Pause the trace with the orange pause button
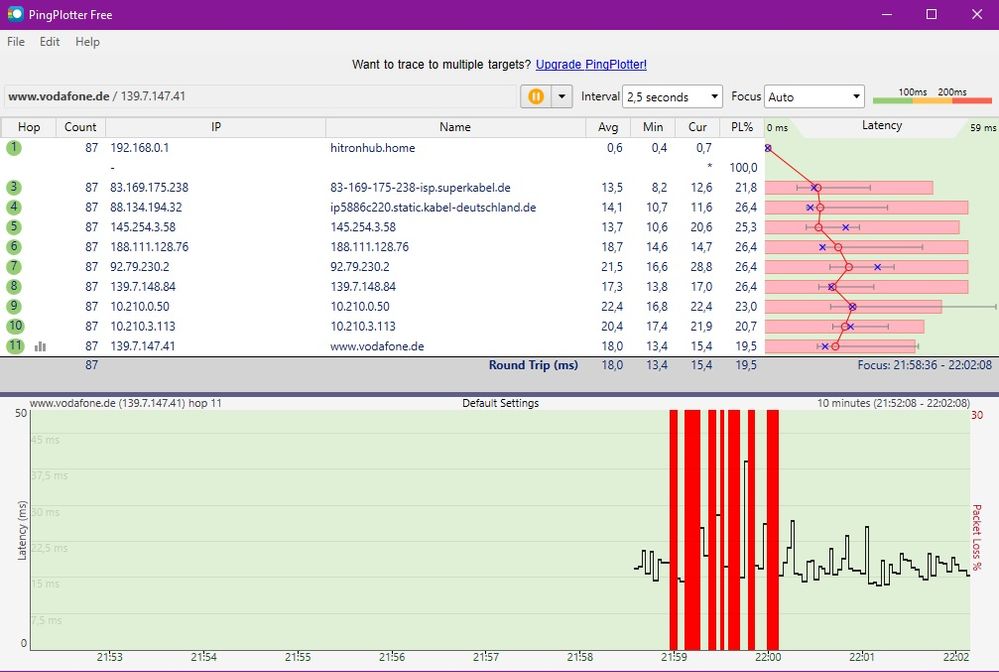The height and width of the screenshot is (672, 999). click(535, 97)
